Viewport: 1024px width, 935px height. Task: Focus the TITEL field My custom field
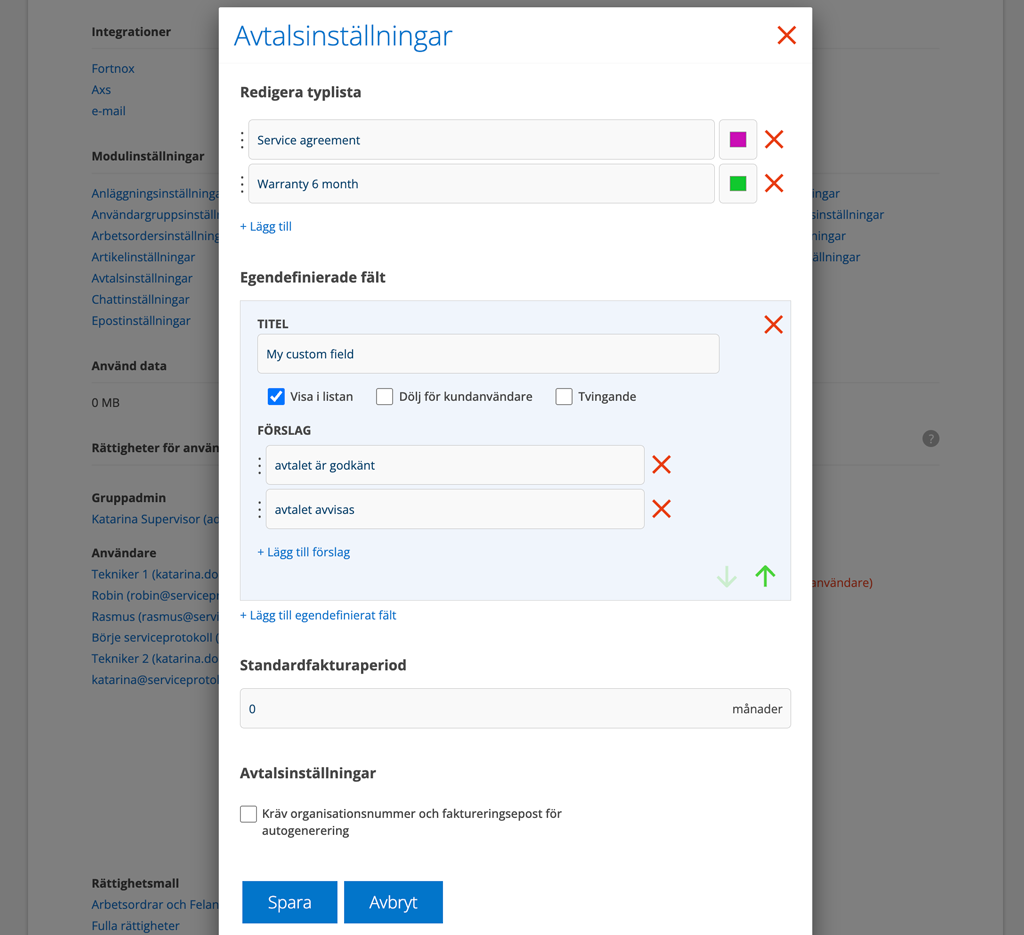point(488,354)
